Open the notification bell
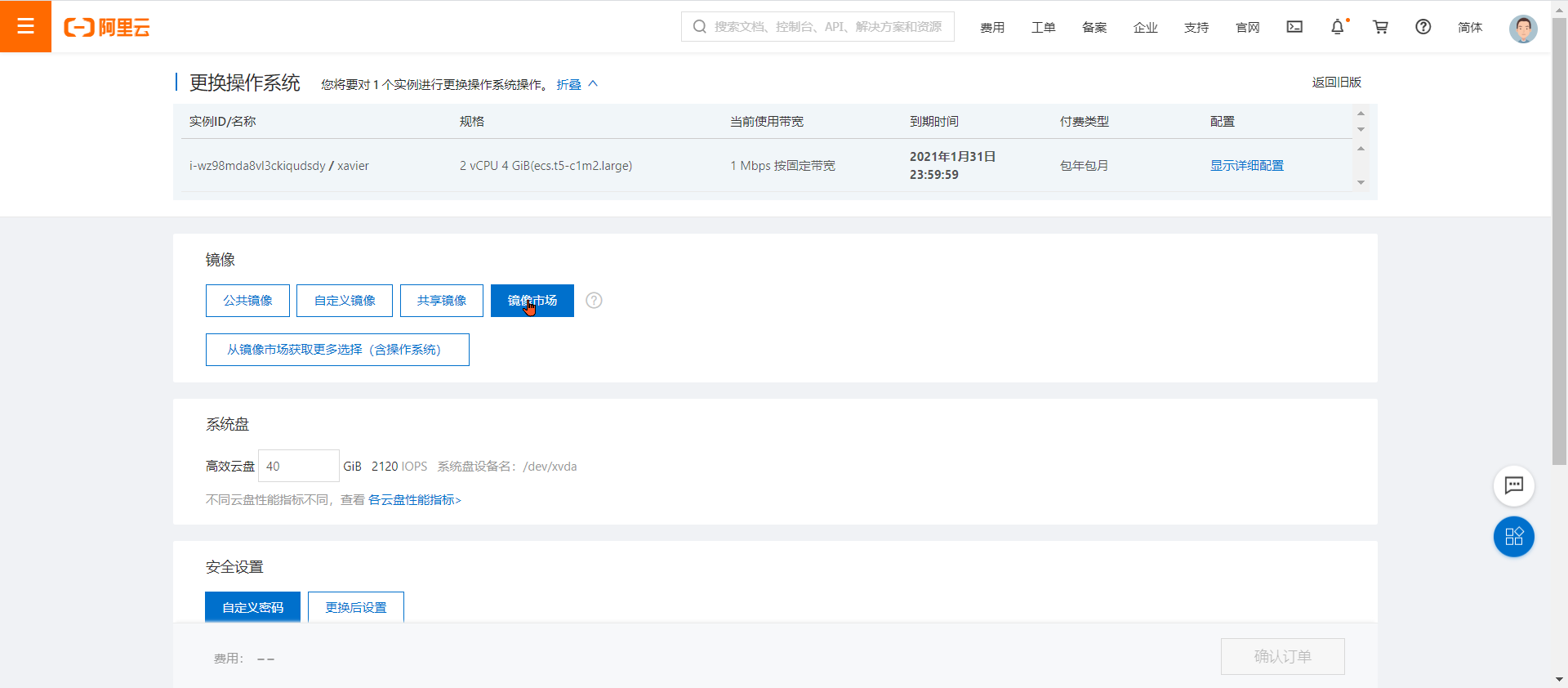The height and width of the screenshot is (688, 1568). [1338, 27]
